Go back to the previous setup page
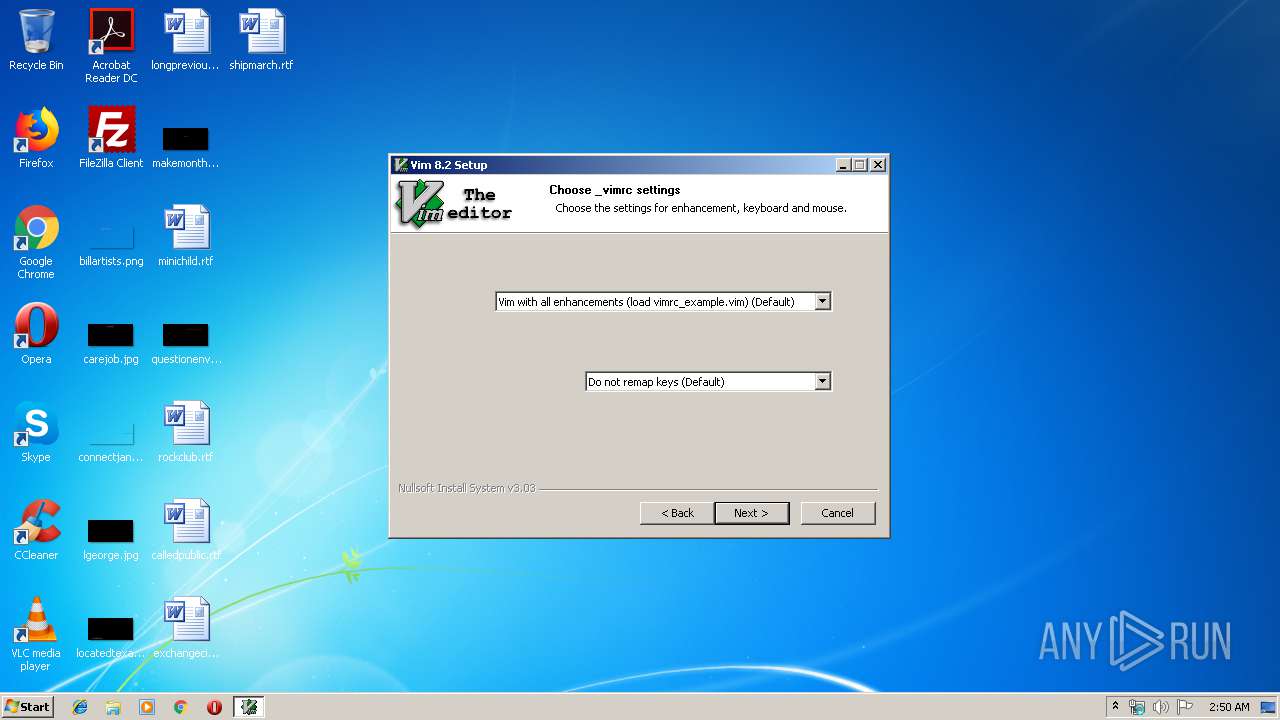 (677, 513)
